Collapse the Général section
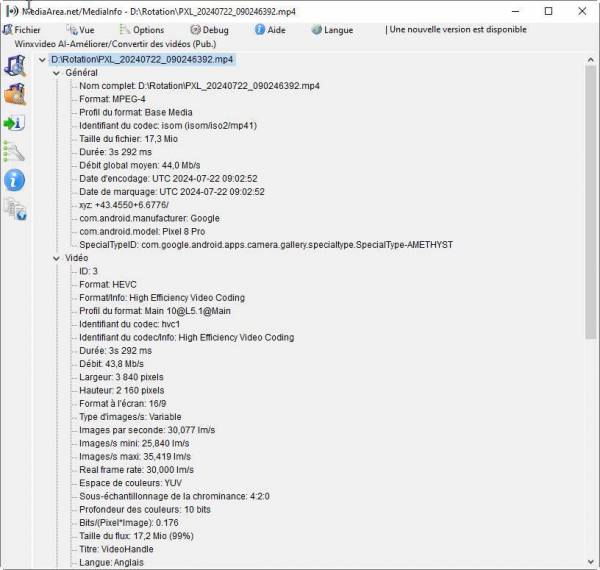The width and height of the screenshot is (600, 570). coord(55,73)
